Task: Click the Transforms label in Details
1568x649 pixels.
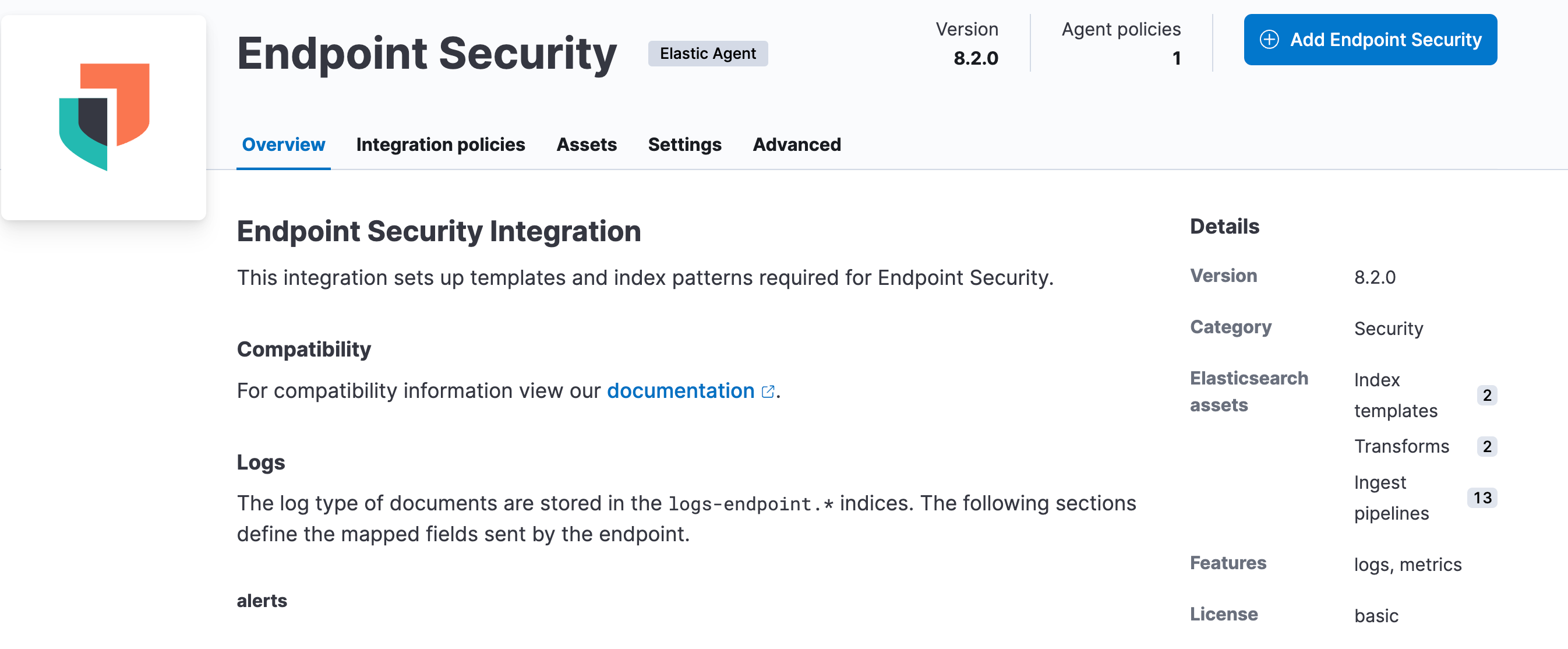Action: click(1402, 446)
